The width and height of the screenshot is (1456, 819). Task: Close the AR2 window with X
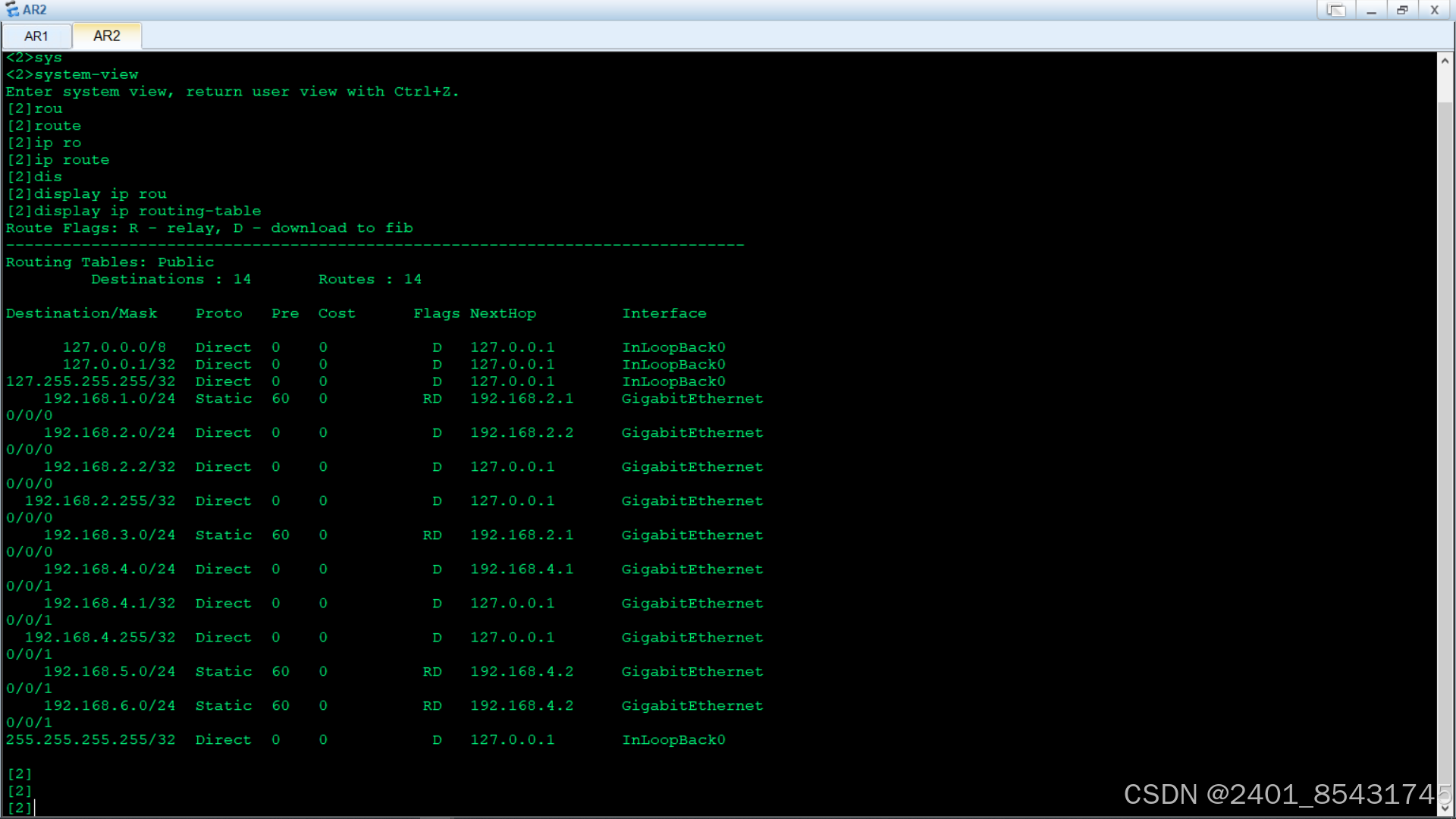pyautogui.click(x=1434, y=10)
